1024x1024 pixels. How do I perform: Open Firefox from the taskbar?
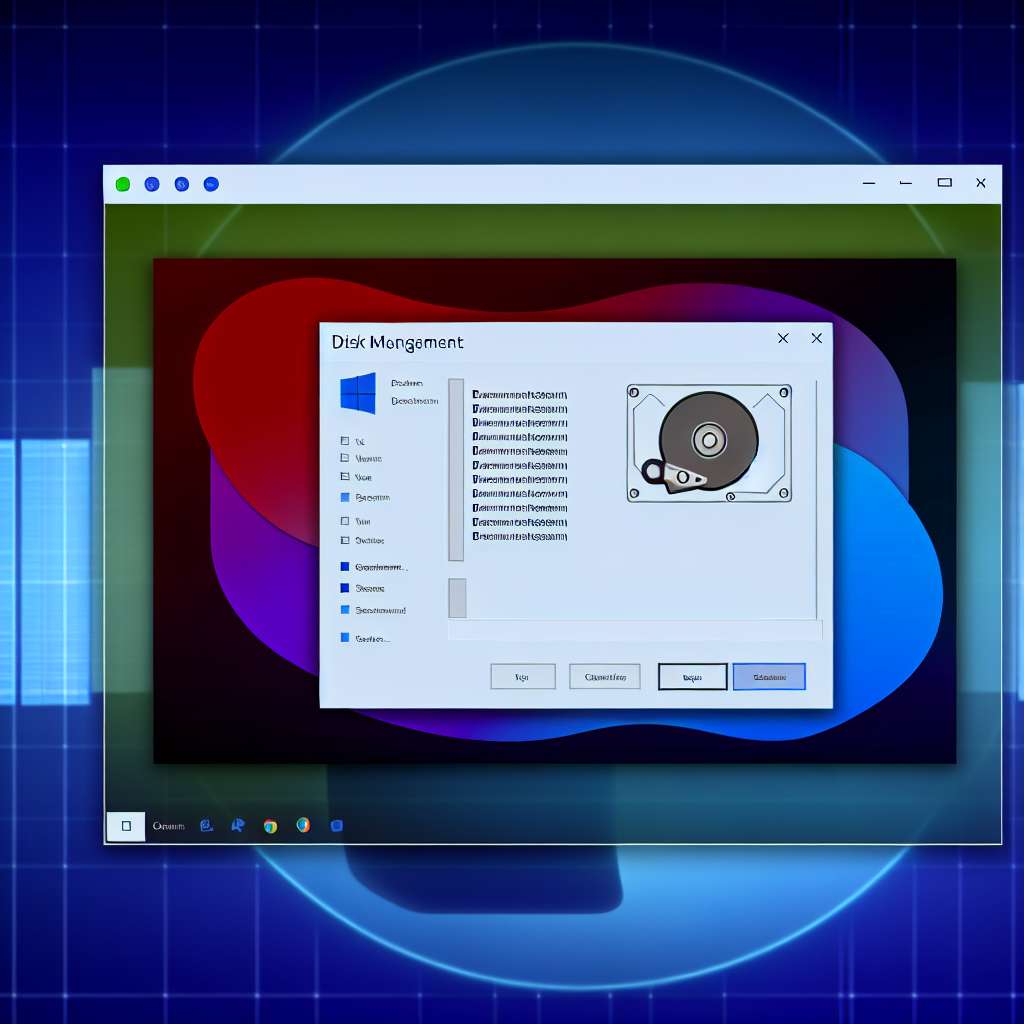[303, 825]
